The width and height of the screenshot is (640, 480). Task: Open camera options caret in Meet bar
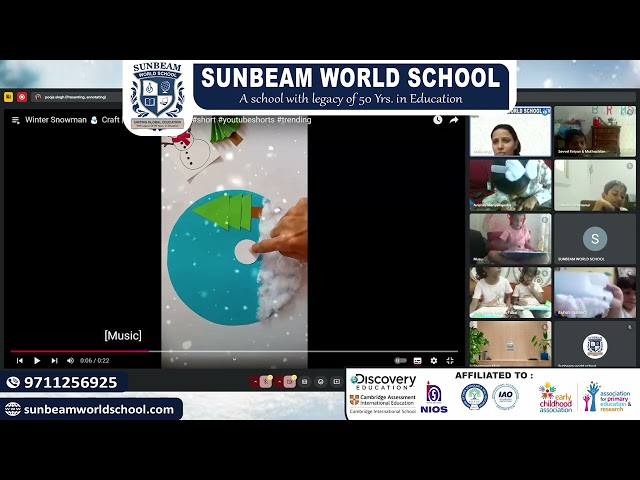pos(279,382)
